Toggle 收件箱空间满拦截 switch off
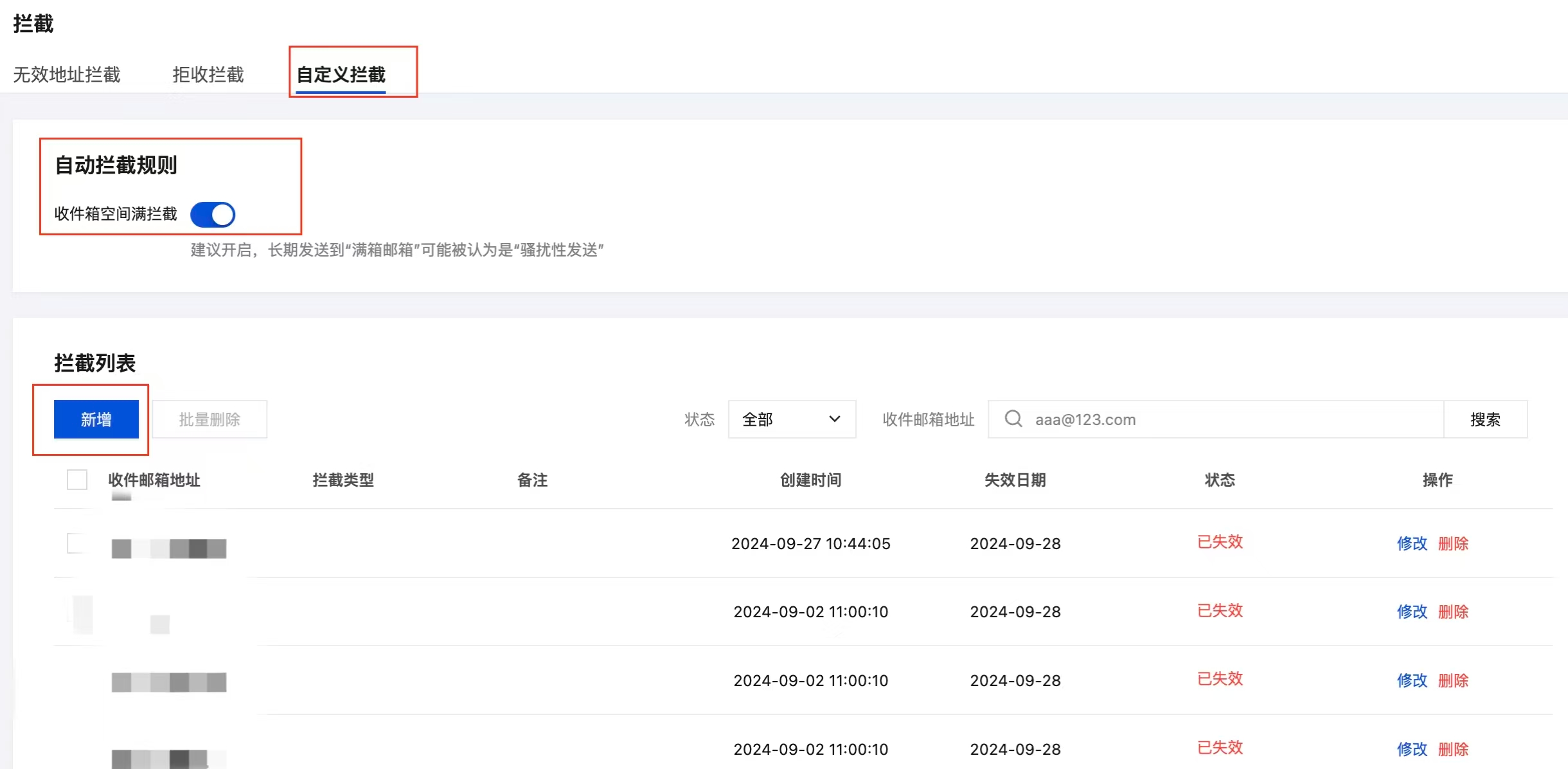The height and width of the screenshot is (769, 1568). click(x=213, y=215)
